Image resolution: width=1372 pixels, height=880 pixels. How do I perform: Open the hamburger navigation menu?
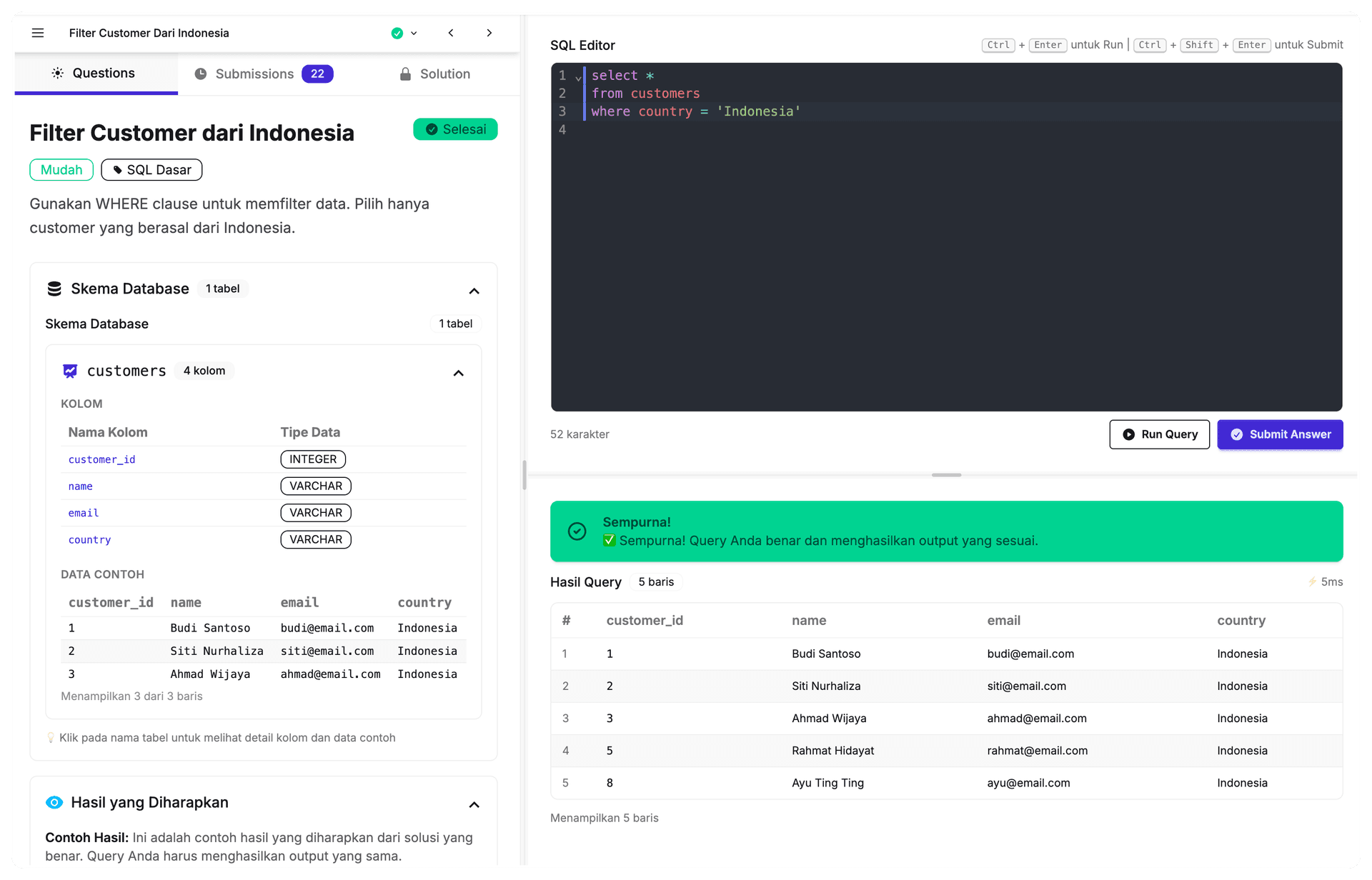[38, 33]
